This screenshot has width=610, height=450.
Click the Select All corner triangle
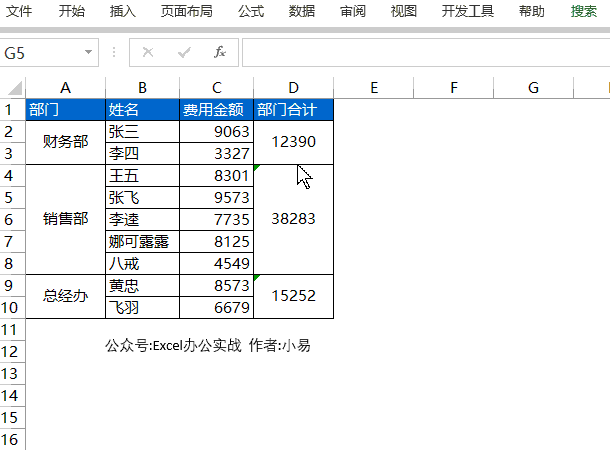15,88
